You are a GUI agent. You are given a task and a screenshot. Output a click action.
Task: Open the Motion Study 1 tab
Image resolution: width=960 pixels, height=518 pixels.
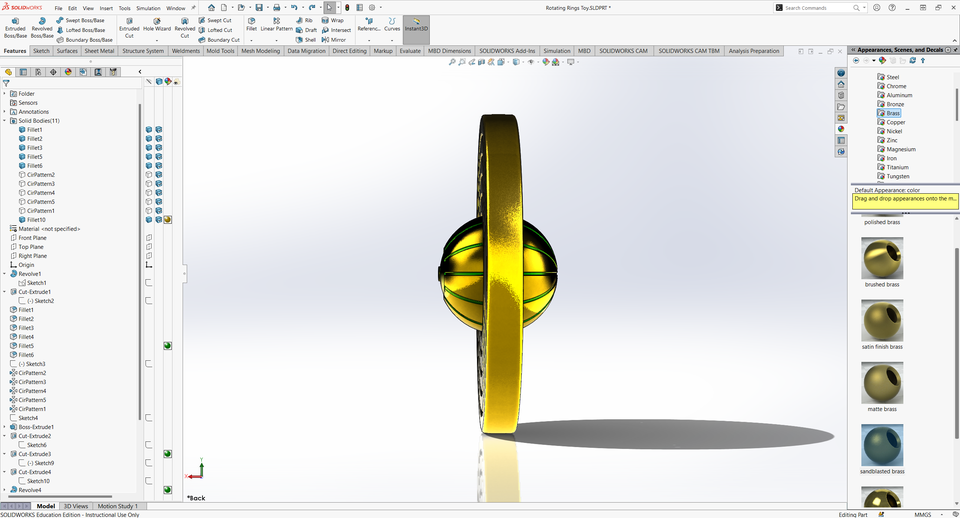[x=116, y=506]
